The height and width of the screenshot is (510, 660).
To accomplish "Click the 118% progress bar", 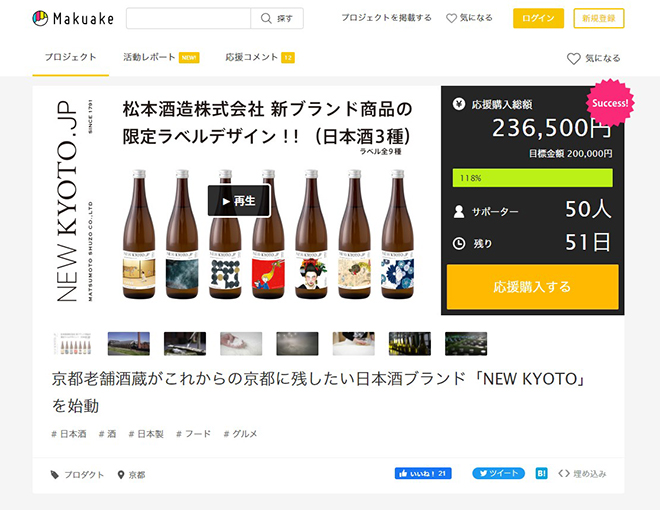I will pos(532,178).
